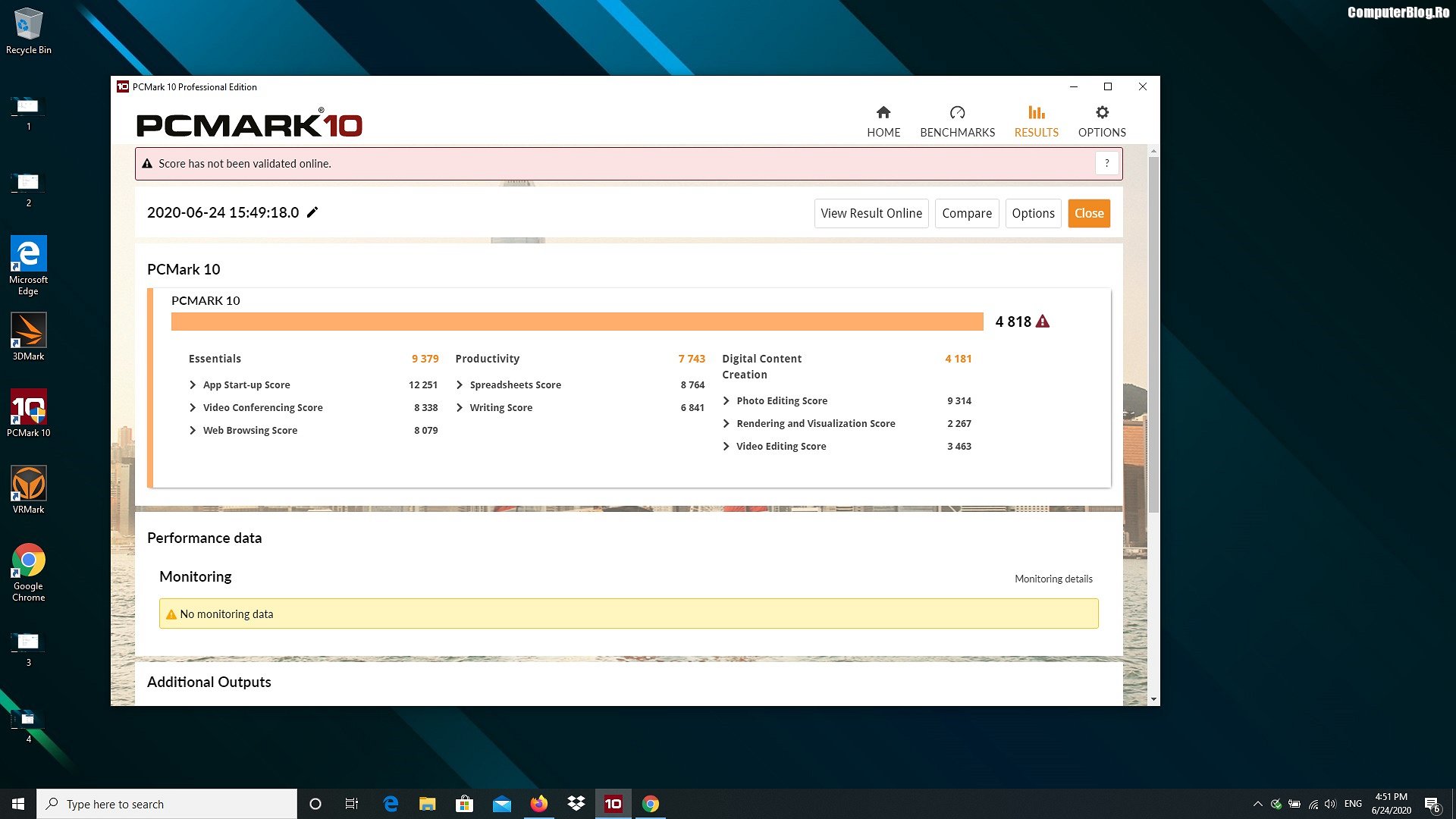Expand Video Conferencing Score row

(x=193, y=408)
